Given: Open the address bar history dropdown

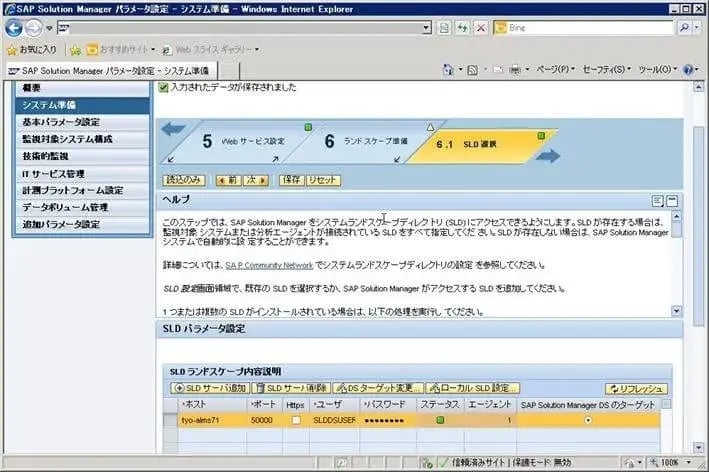Looking at the screenshot, I should coord(426,28).
